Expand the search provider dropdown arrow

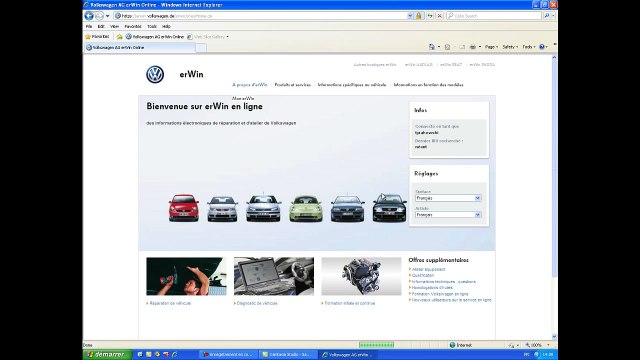[553, 16]
